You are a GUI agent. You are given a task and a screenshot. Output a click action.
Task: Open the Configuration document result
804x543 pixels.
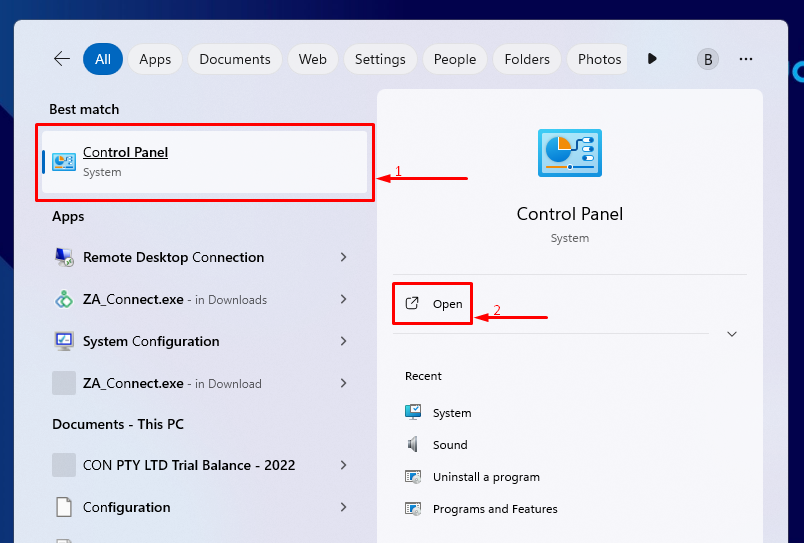(x=127, y=507)
